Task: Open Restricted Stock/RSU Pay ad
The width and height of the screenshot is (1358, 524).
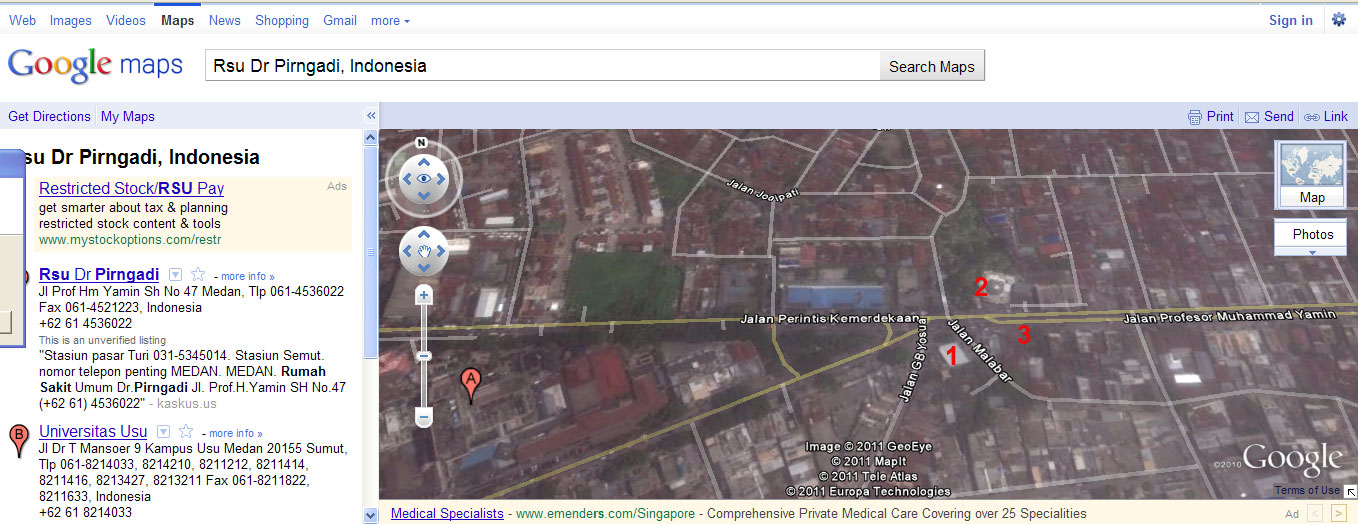Action: click(x=131, y=188)
